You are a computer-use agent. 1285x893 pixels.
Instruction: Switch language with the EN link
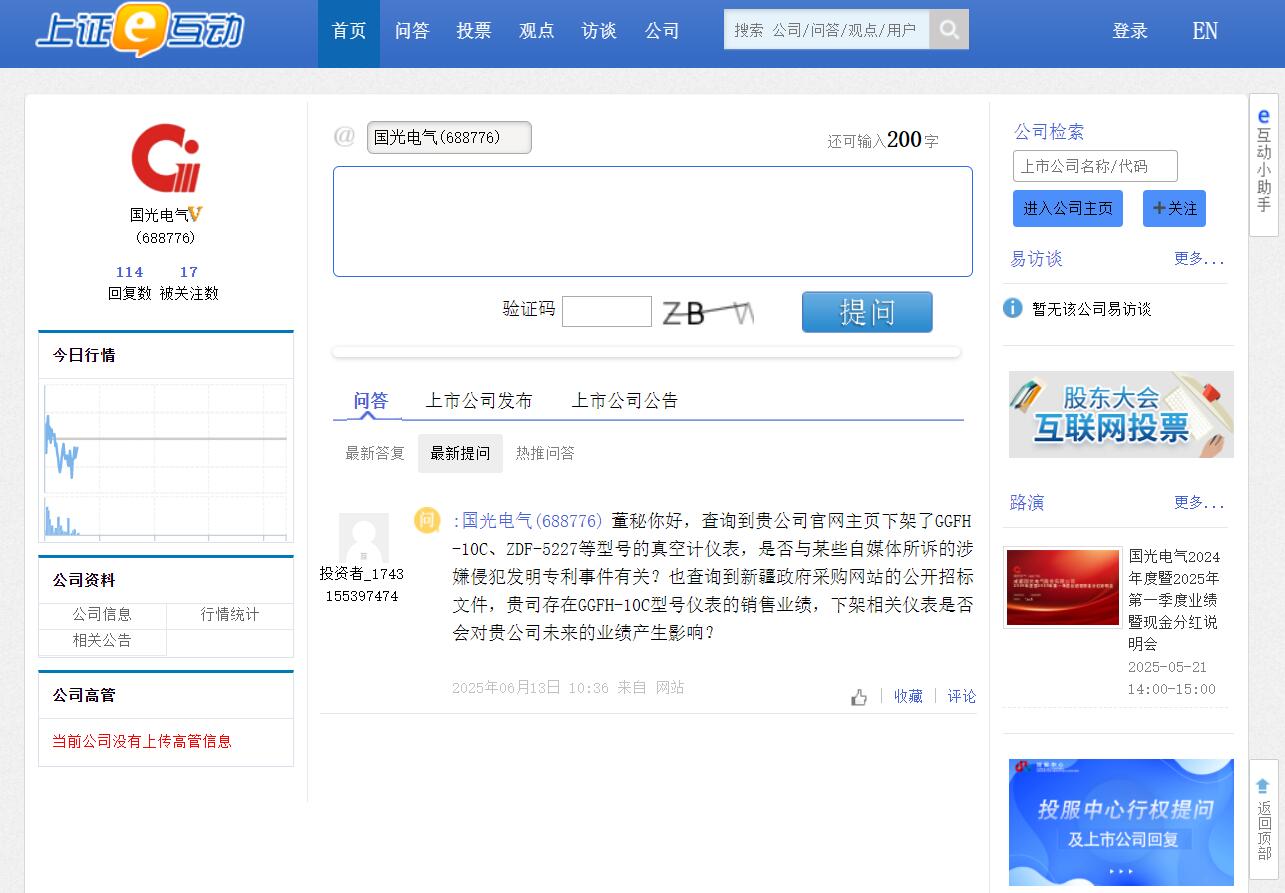[1205, 31]
